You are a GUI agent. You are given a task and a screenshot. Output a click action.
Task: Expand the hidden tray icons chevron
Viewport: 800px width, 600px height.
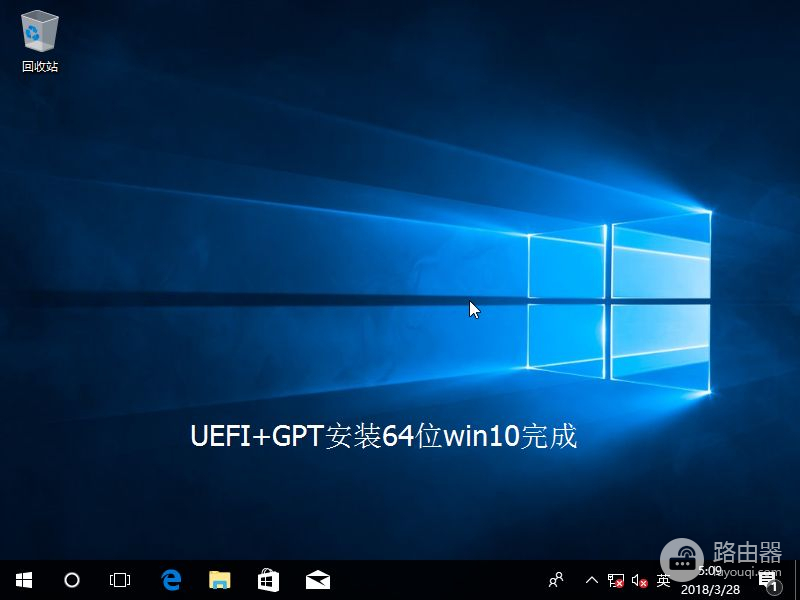point(591,580)
